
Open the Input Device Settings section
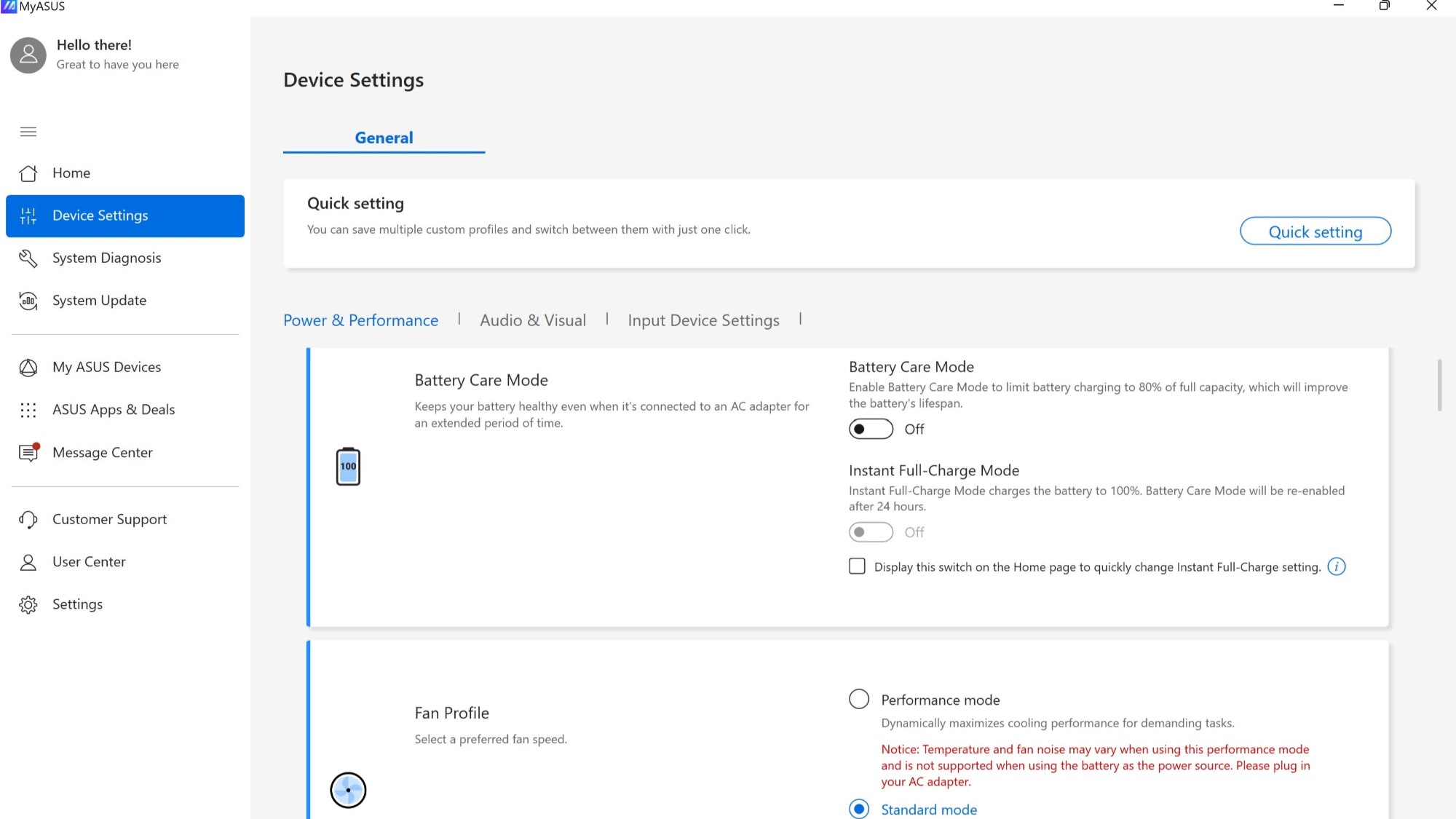pyautogui.click(x=703, y=320)
